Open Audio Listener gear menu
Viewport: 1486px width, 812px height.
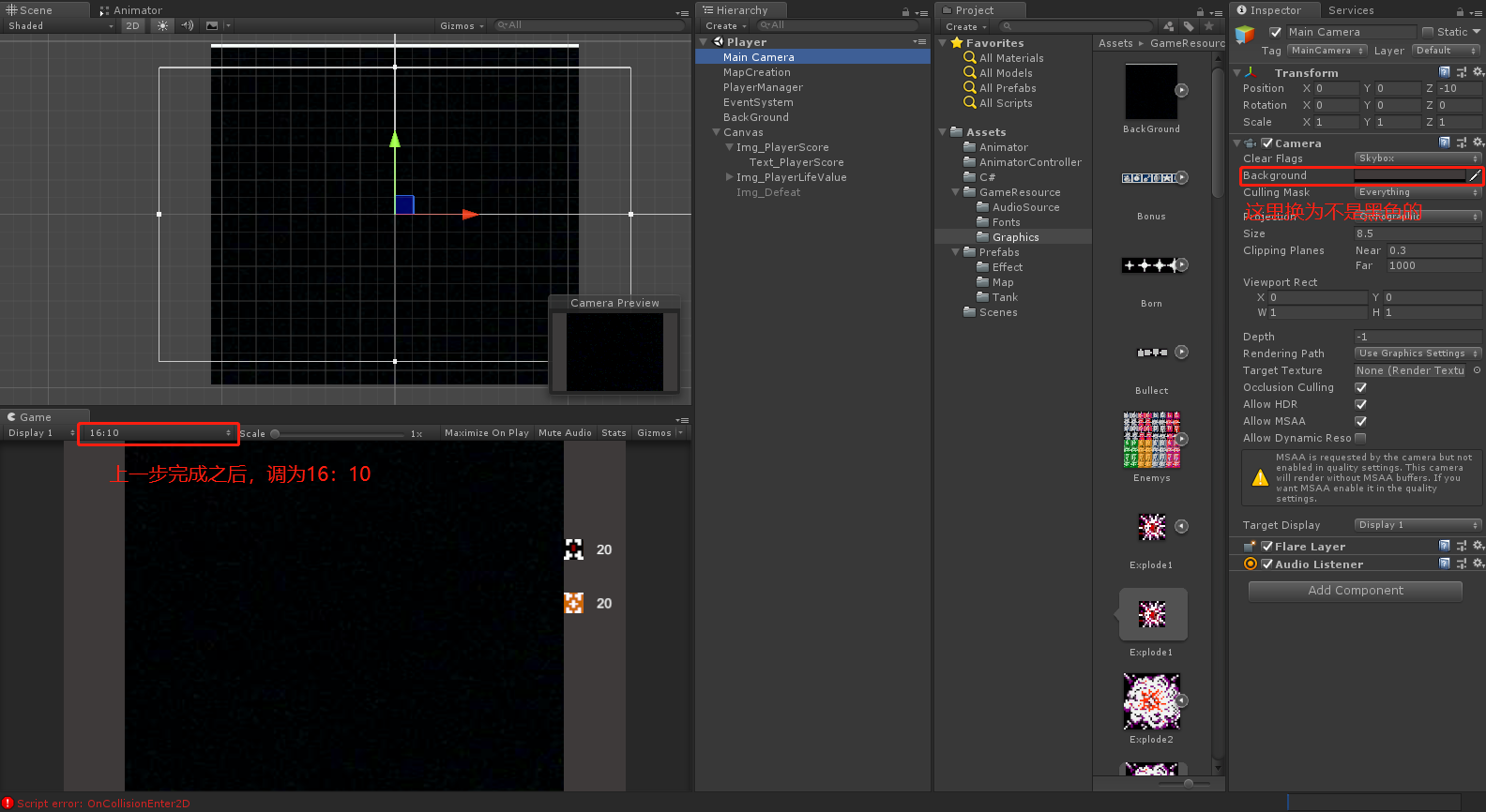tap(1478, 564)
